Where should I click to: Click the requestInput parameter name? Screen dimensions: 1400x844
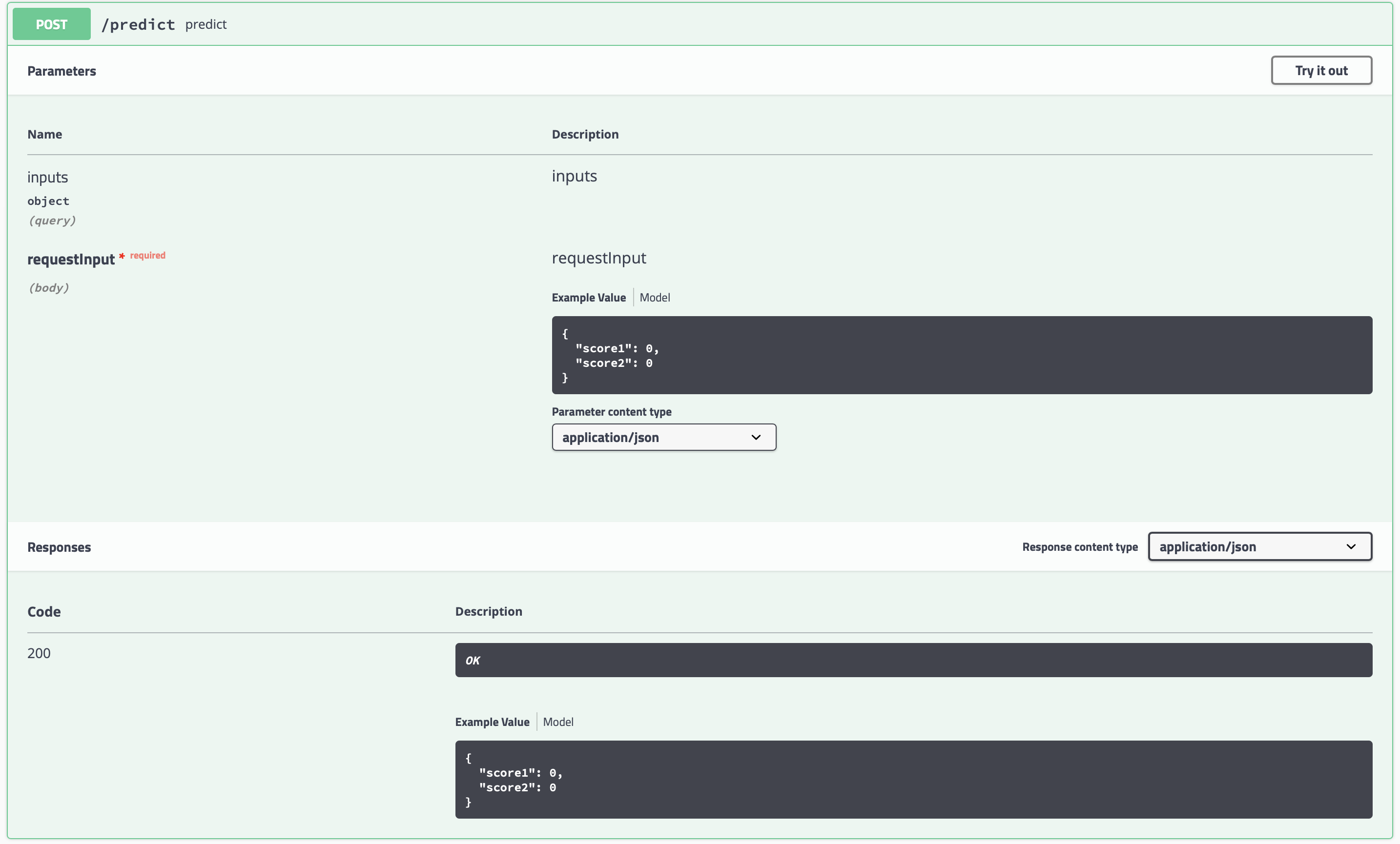71,260
